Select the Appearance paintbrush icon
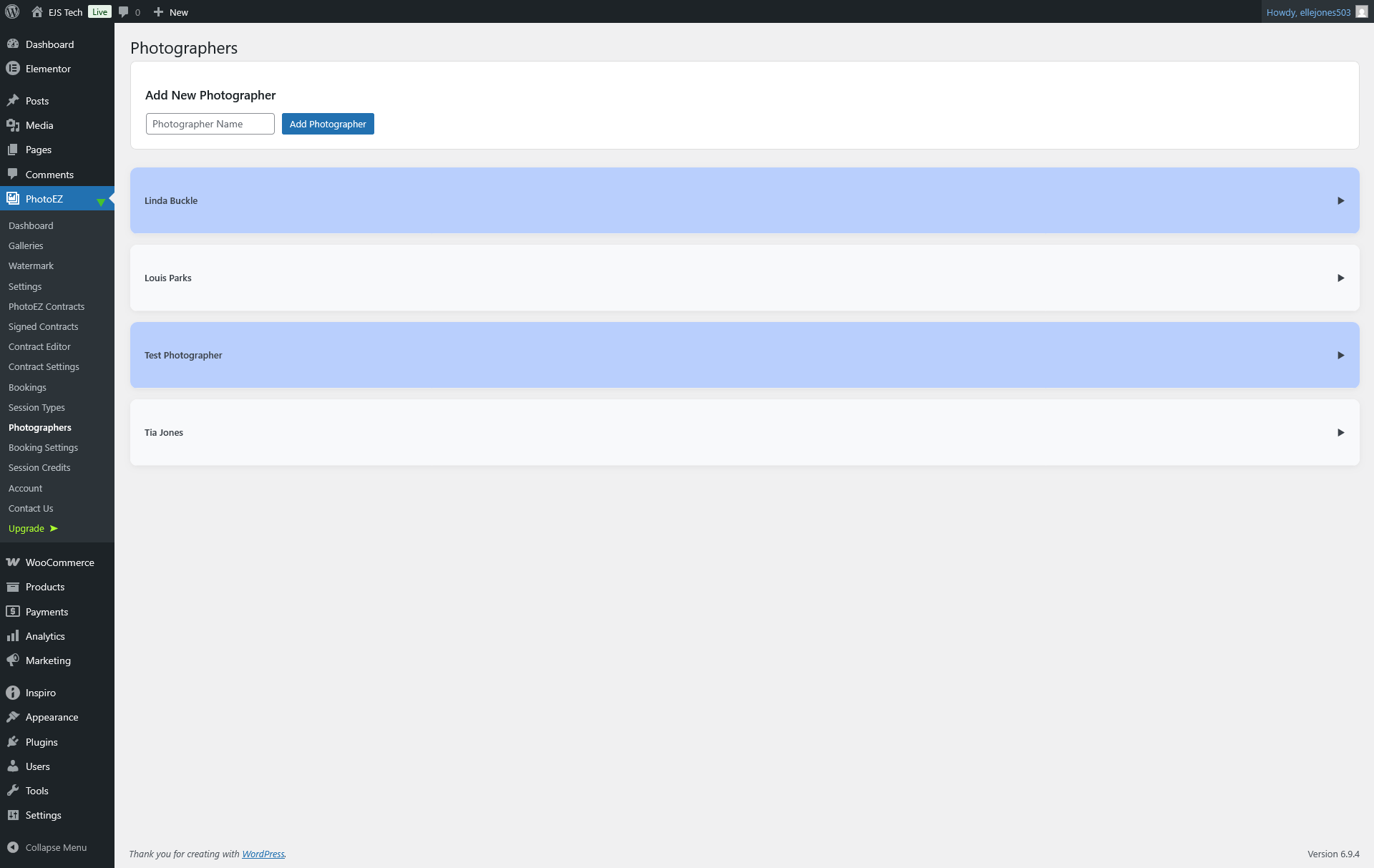Image resolution: width=1374 pixels, height=868 pixels. tap(13, 717)
